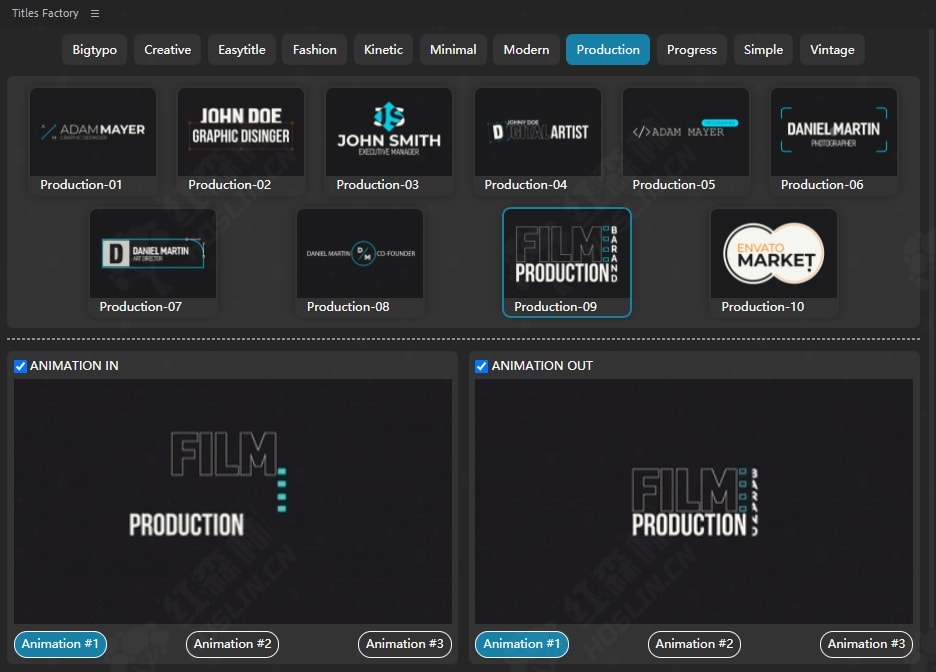
Task: Switch to the Minimal category tab
Action: coord(453,50)
